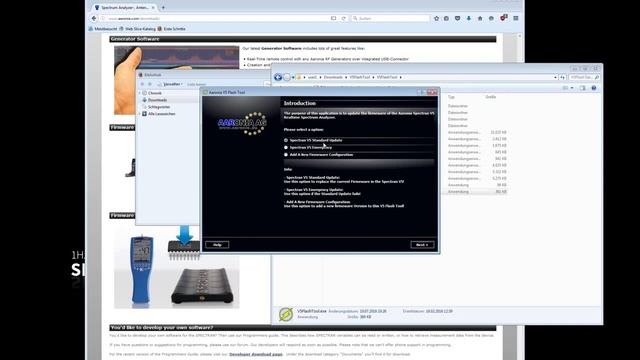Click the Help button in Flash Tool
Image resolution: width=640 pixels, height=360 pixels.
pos(217,245)
